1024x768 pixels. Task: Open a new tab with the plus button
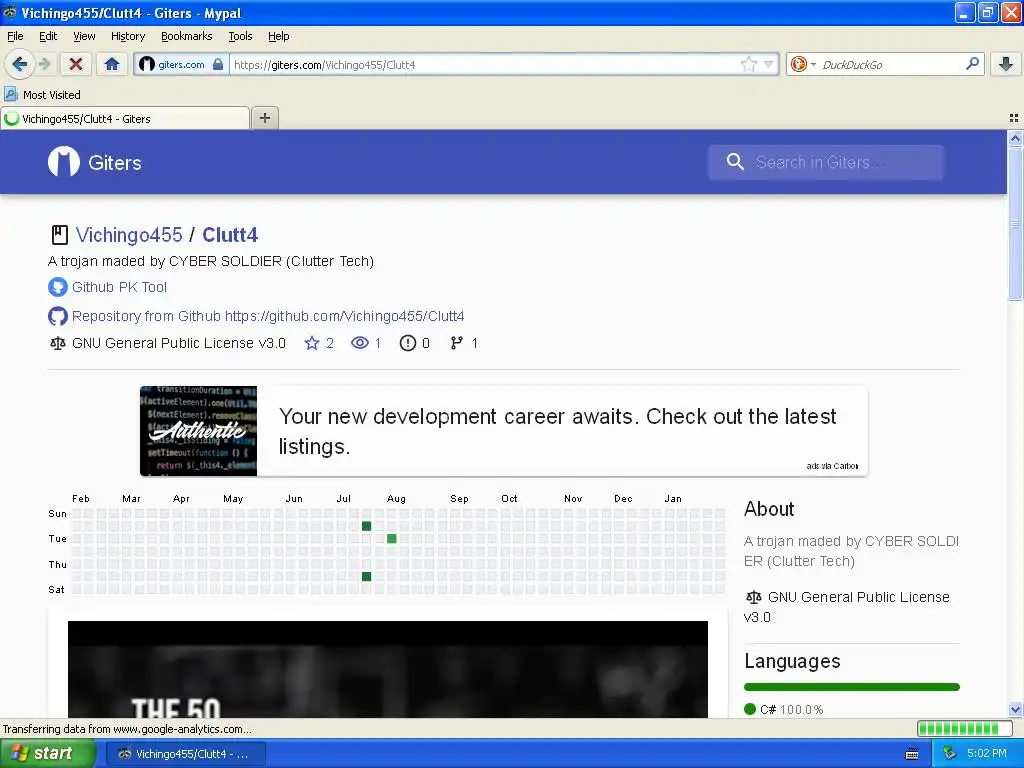tap(264, 118)
